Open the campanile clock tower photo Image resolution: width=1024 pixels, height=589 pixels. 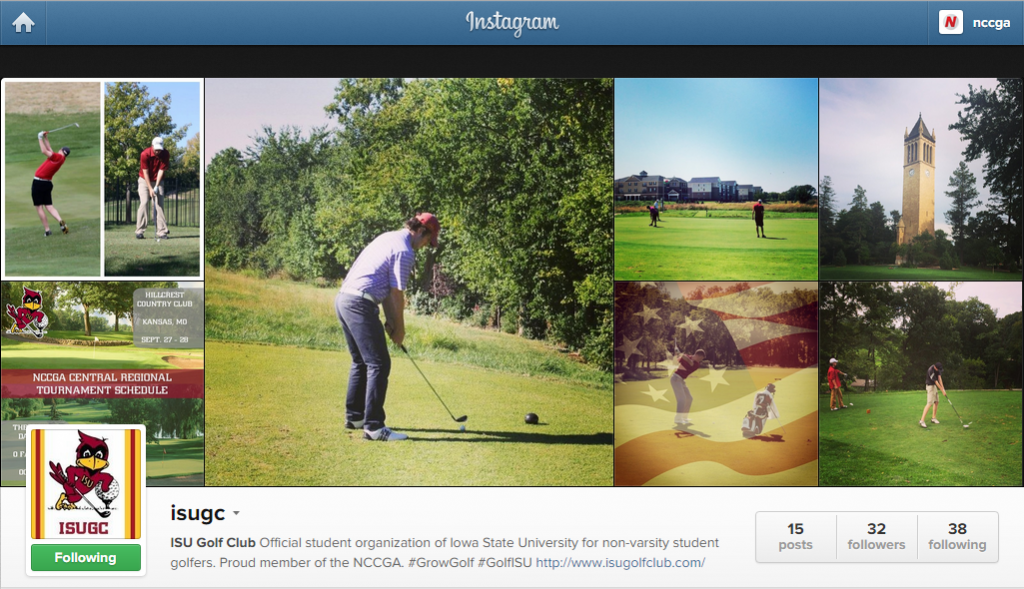[x=921, y=180]
